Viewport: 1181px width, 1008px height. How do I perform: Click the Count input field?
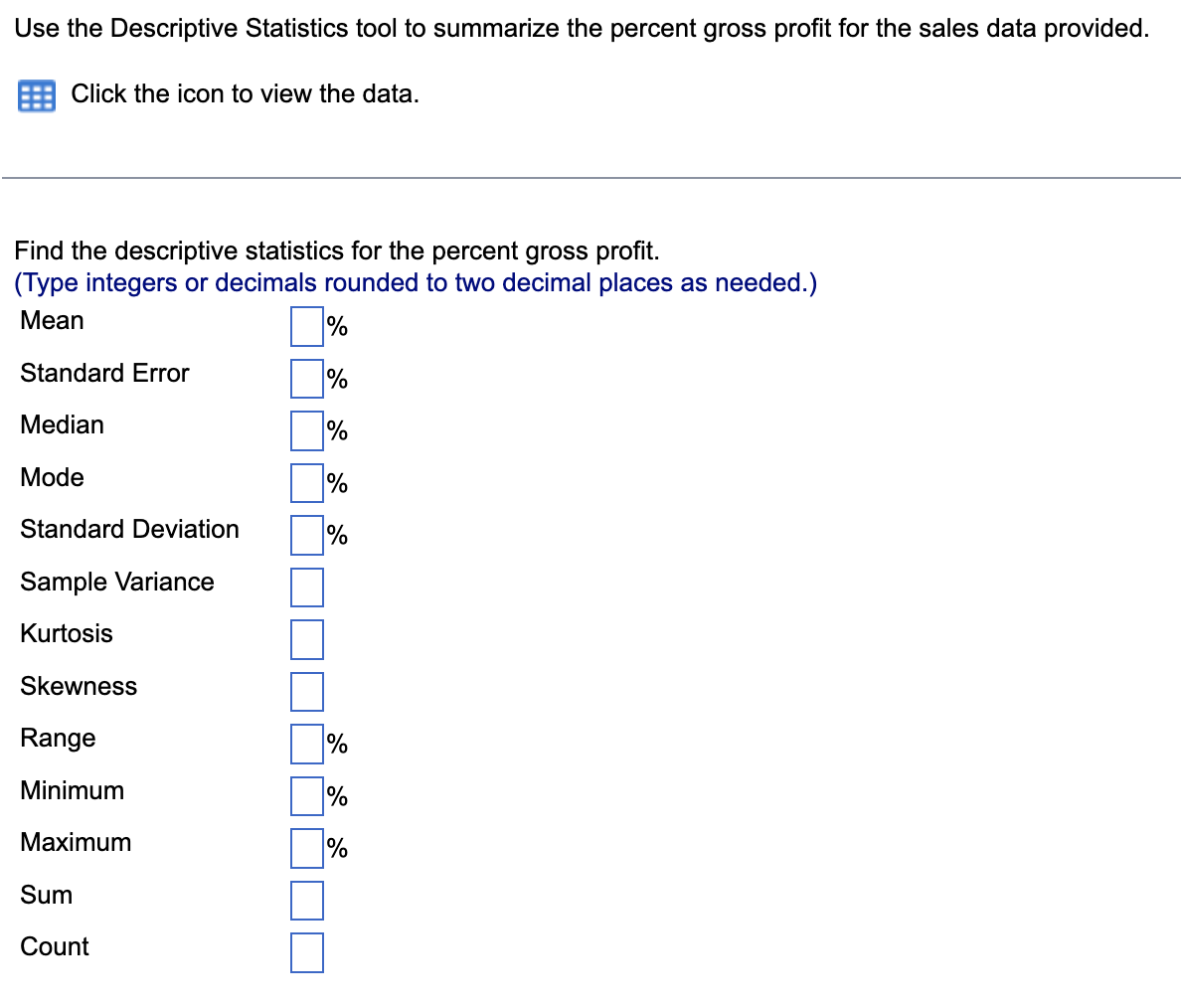[305, 952]
